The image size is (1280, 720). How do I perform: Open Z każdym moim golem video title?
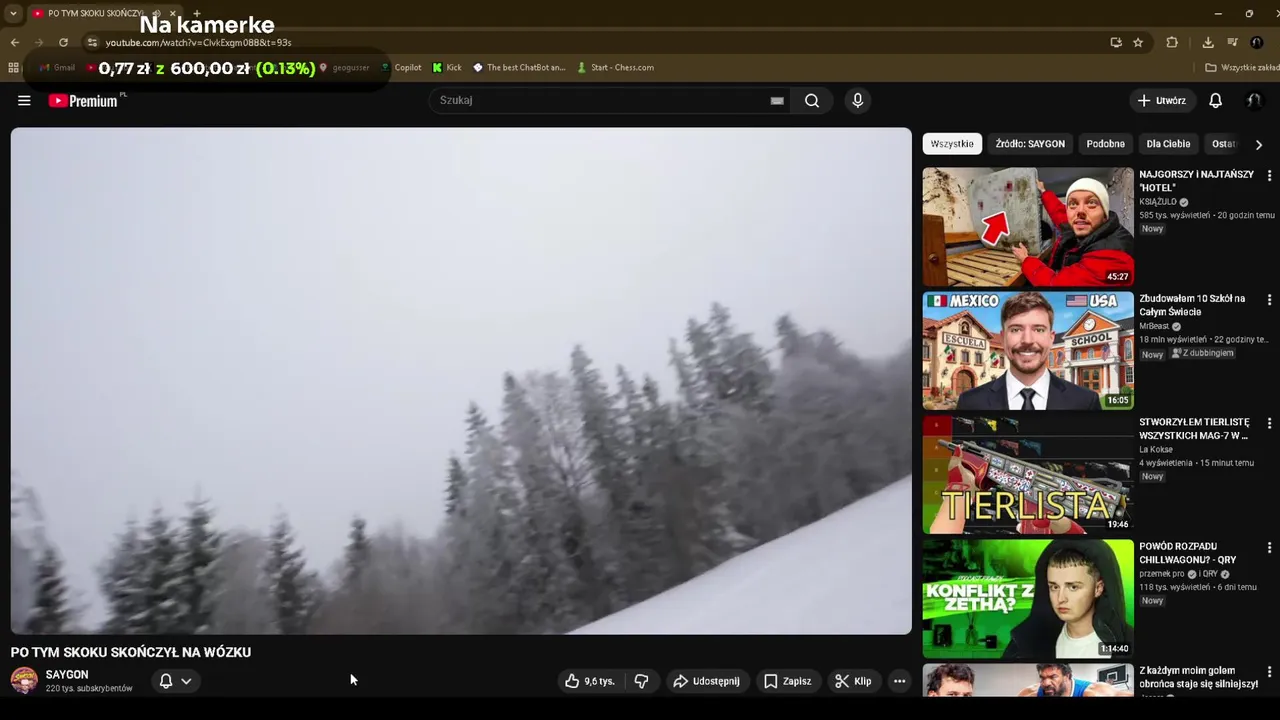pyautogui.click(x=1198, y=677)
